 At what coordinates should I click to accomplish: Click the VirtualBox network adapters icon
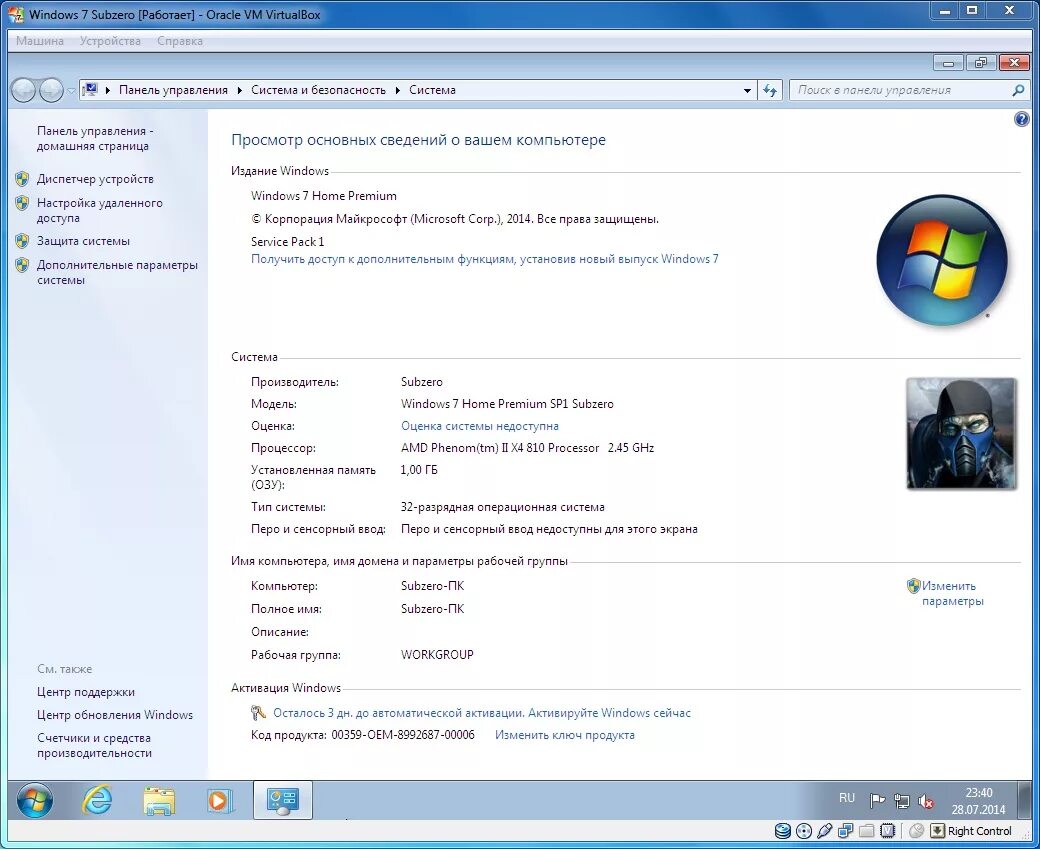click(x=846, y=830)
